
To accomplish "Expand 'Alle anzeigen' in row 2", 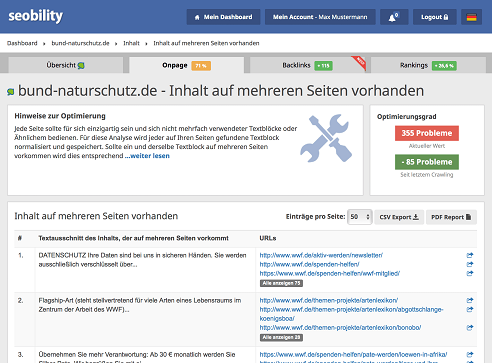I will point(281,337).
